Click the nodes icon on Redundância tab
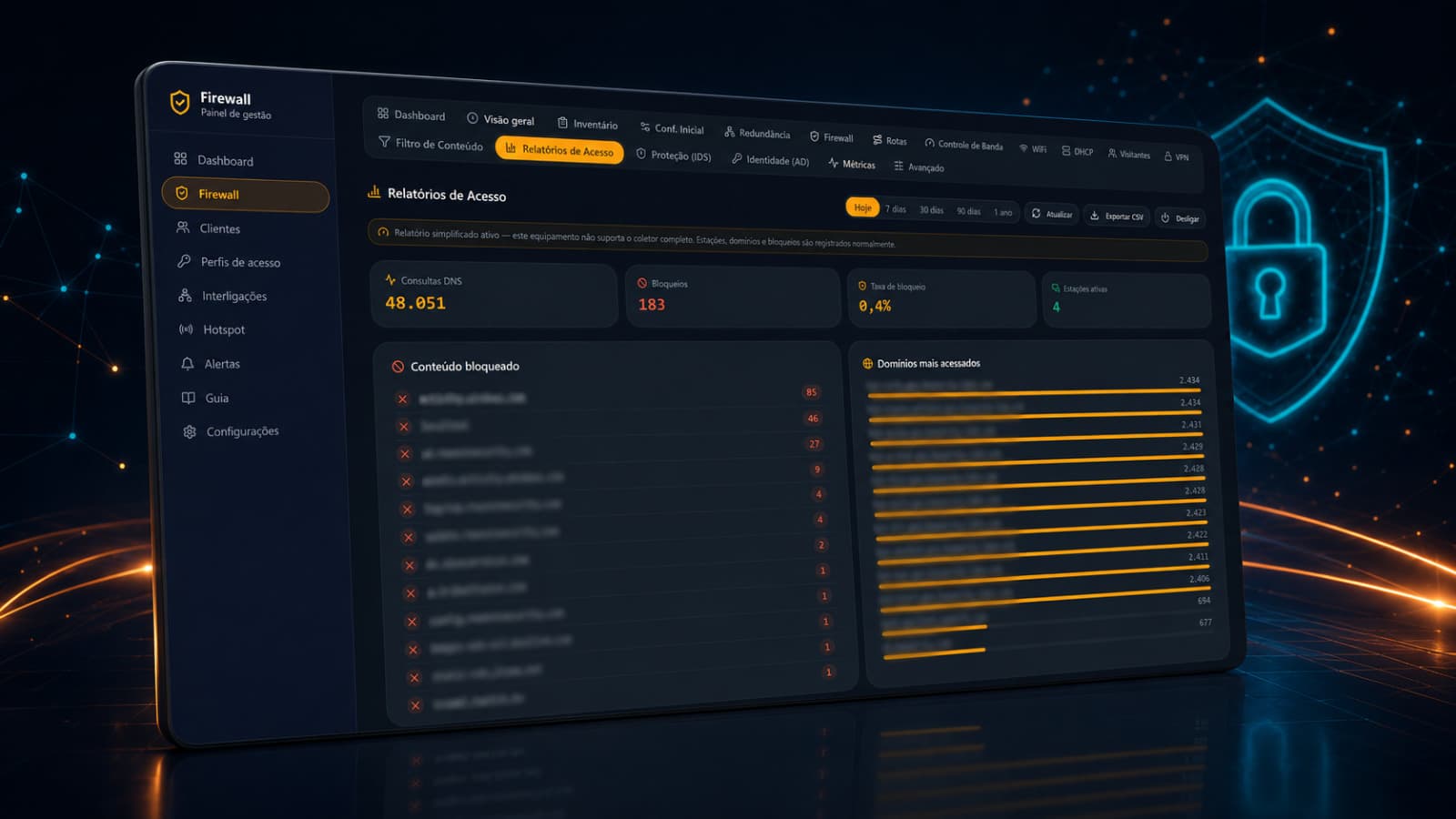This screenshot has width=1456, height=819. coord(729,132)
